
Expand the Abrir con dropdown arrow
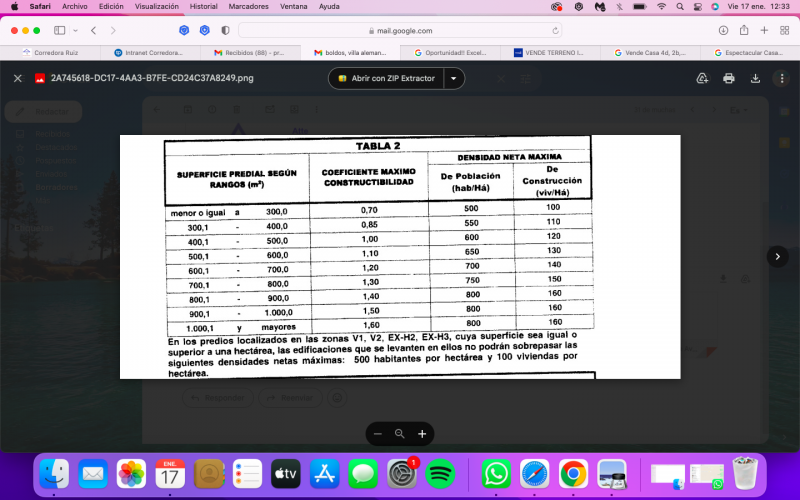pos(454,79)
